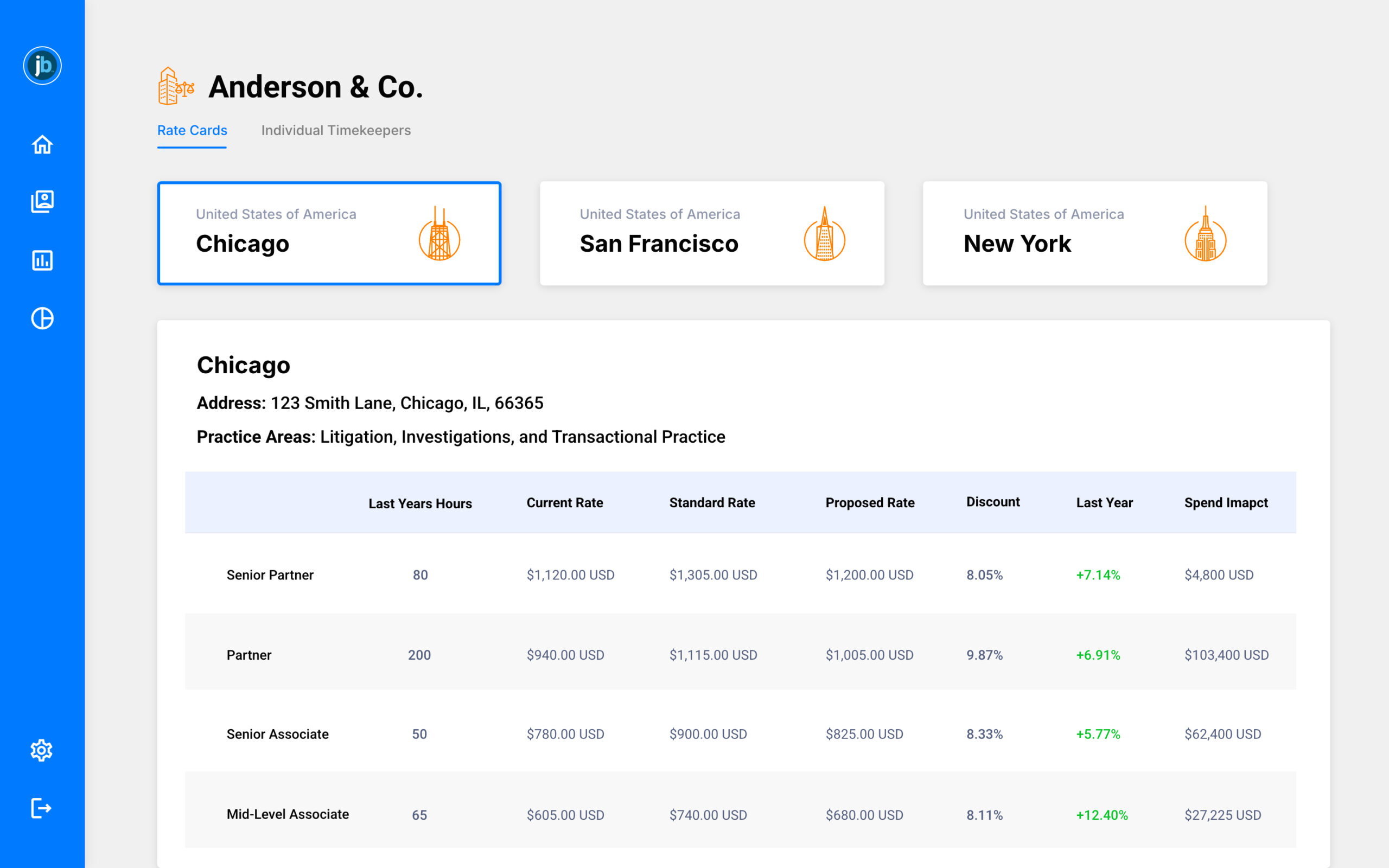Open the pie chart analytics icon
Image resolution: width=1389 pixels, height=868 pixels.
(42, 318)
